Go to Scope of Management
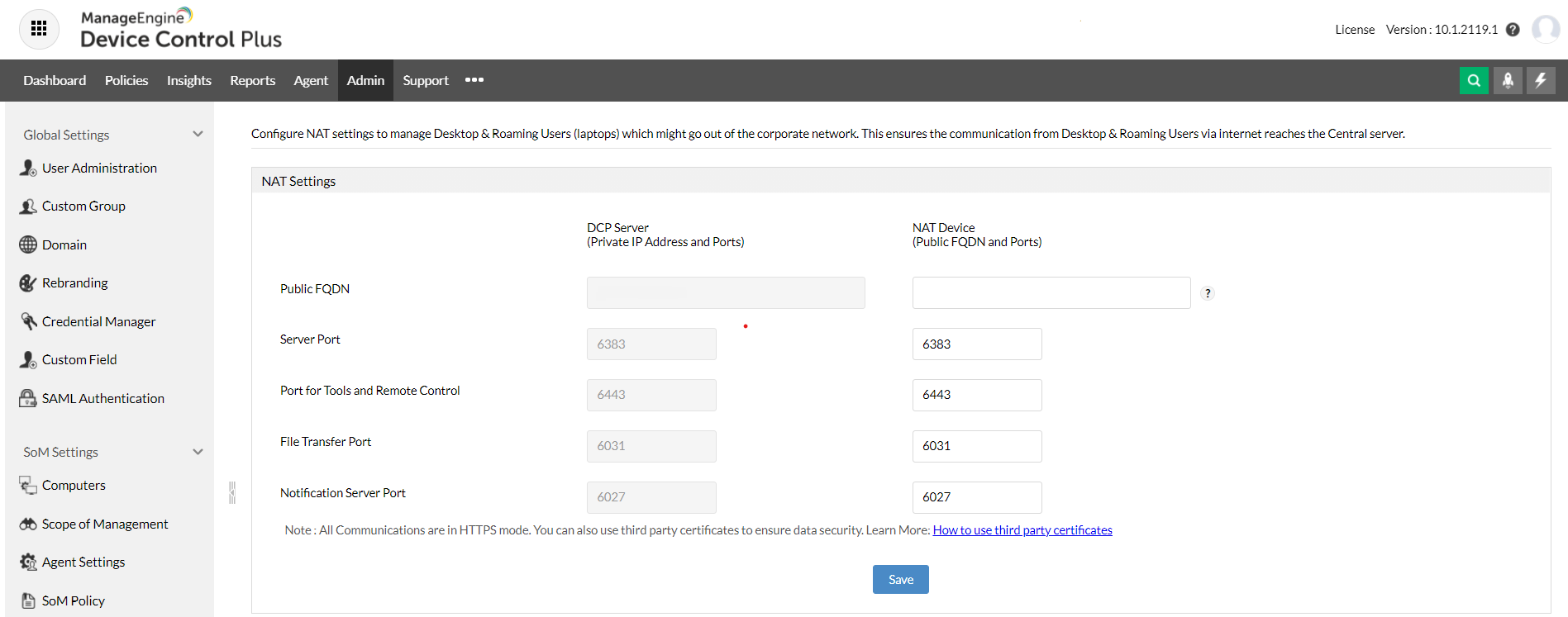 point(104,524)
